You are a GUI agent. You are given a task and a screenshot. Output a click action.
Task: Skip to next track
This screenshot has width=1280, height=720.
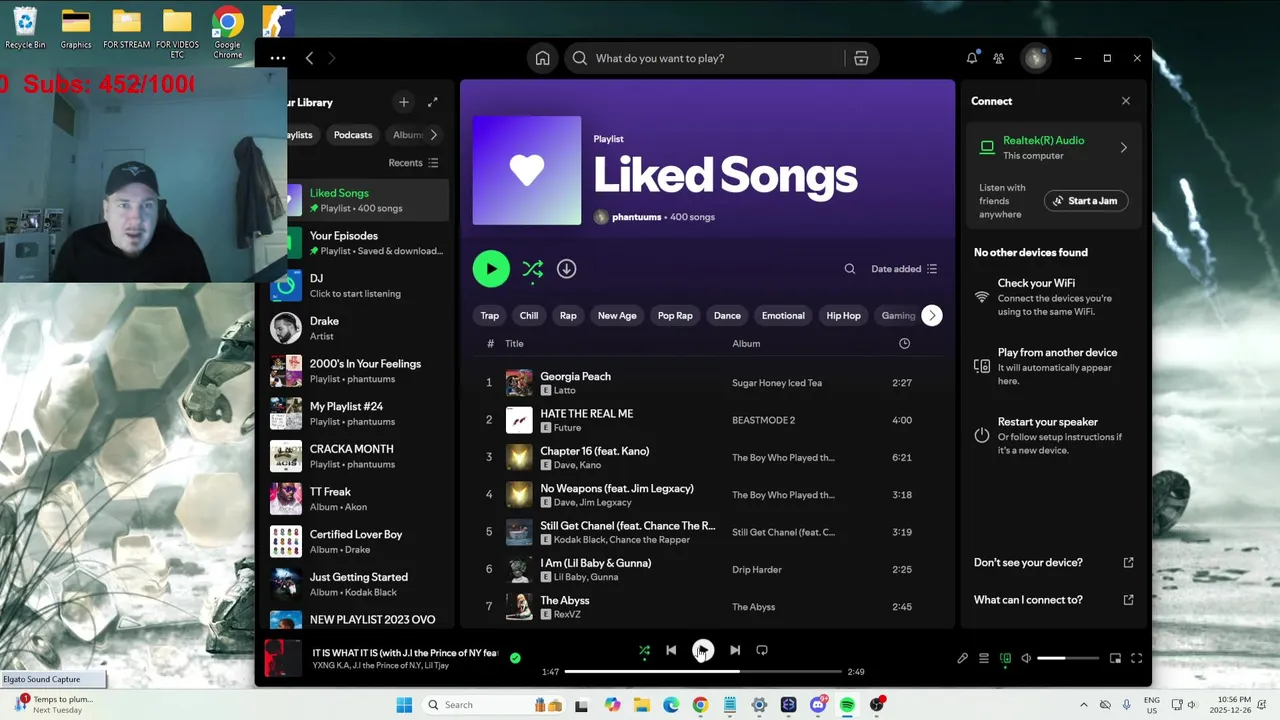click(x=735, y=650)
